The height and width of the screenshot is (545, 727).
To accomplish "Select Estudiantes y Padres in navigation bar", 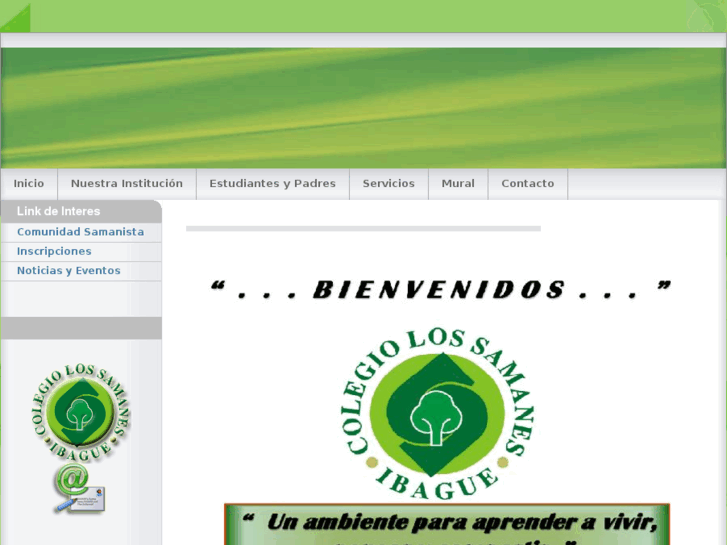I will [x=273, y=184].
